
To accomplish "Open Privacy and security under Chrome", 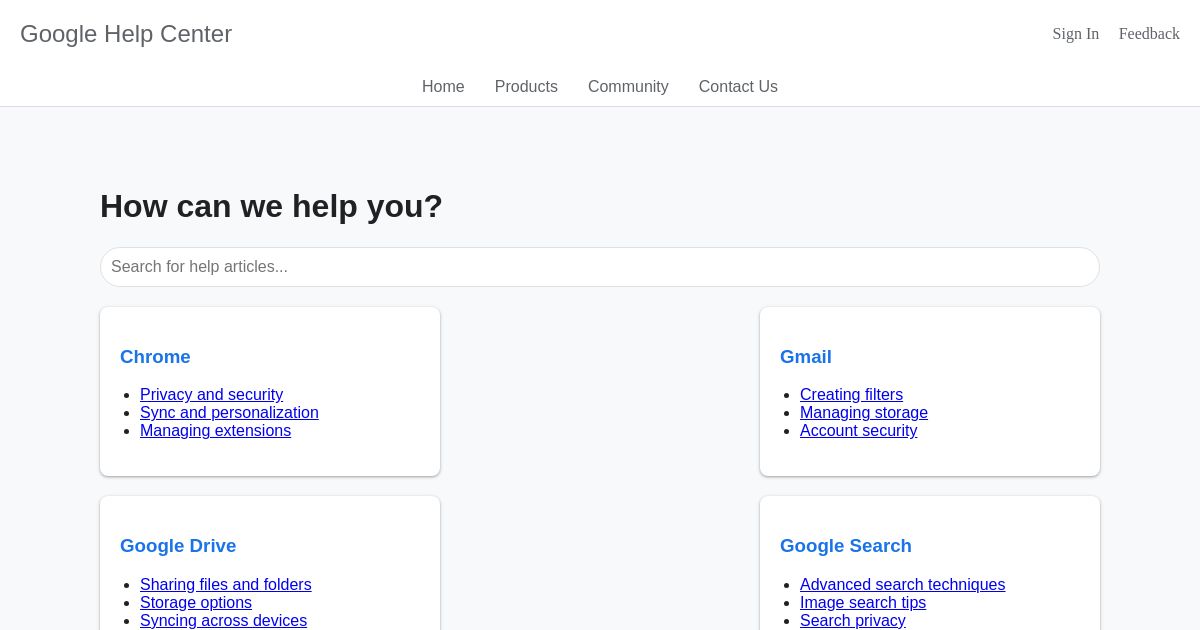I will 211,395.
